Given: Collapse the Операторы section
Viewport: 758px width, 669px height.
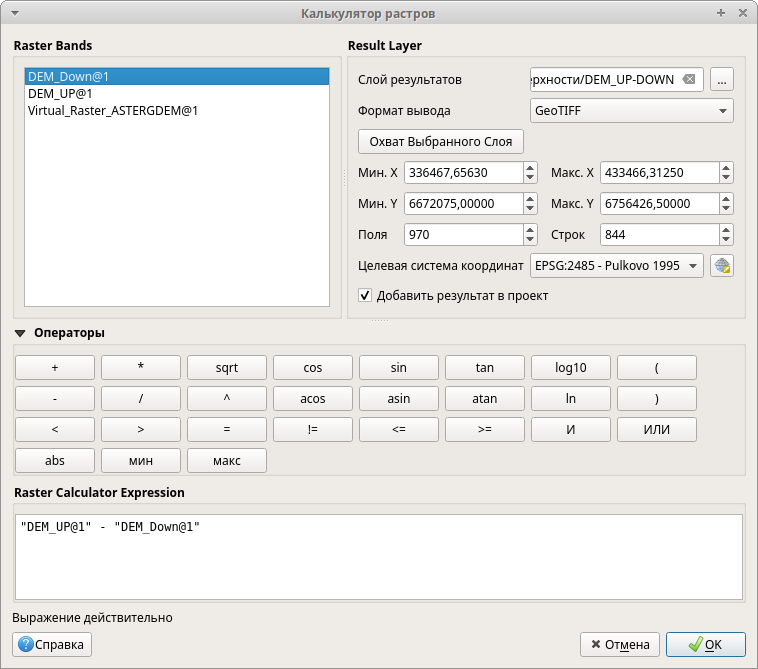Looking at the screenshot, I should [x=20, y=333].
